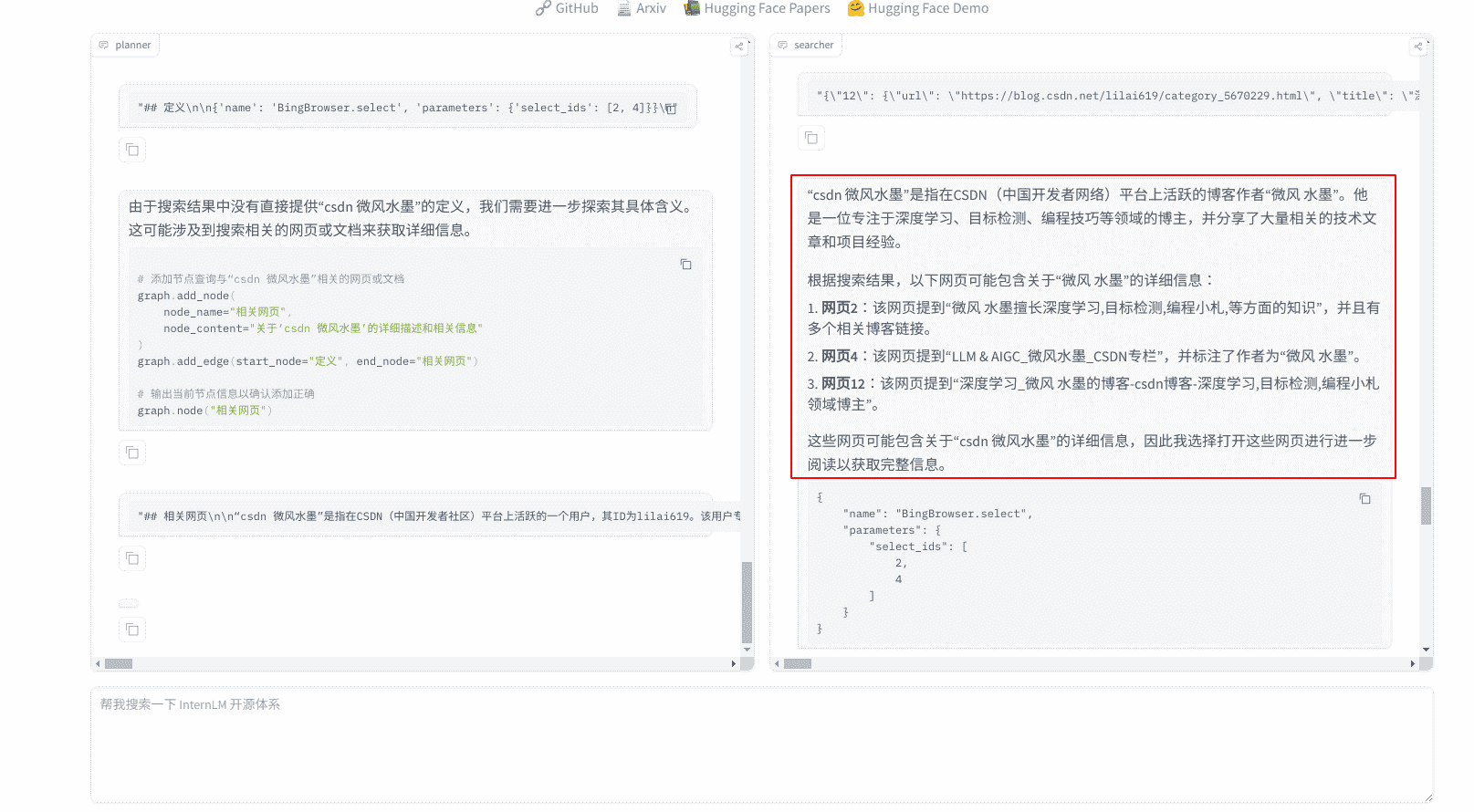Click the 'node_content=' code line
Screen dimensions: 1474x812
pos(323,328)
